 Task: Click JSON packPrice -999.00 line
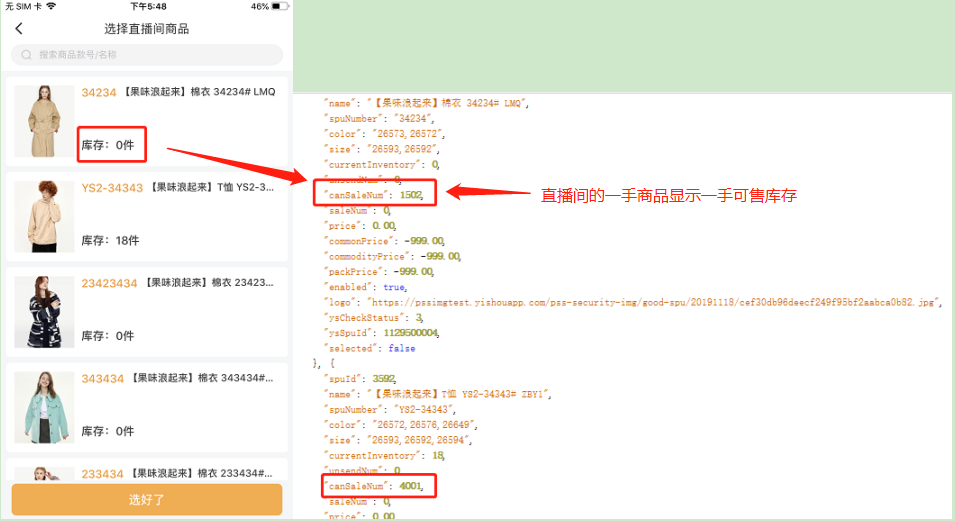coord(379,271)
